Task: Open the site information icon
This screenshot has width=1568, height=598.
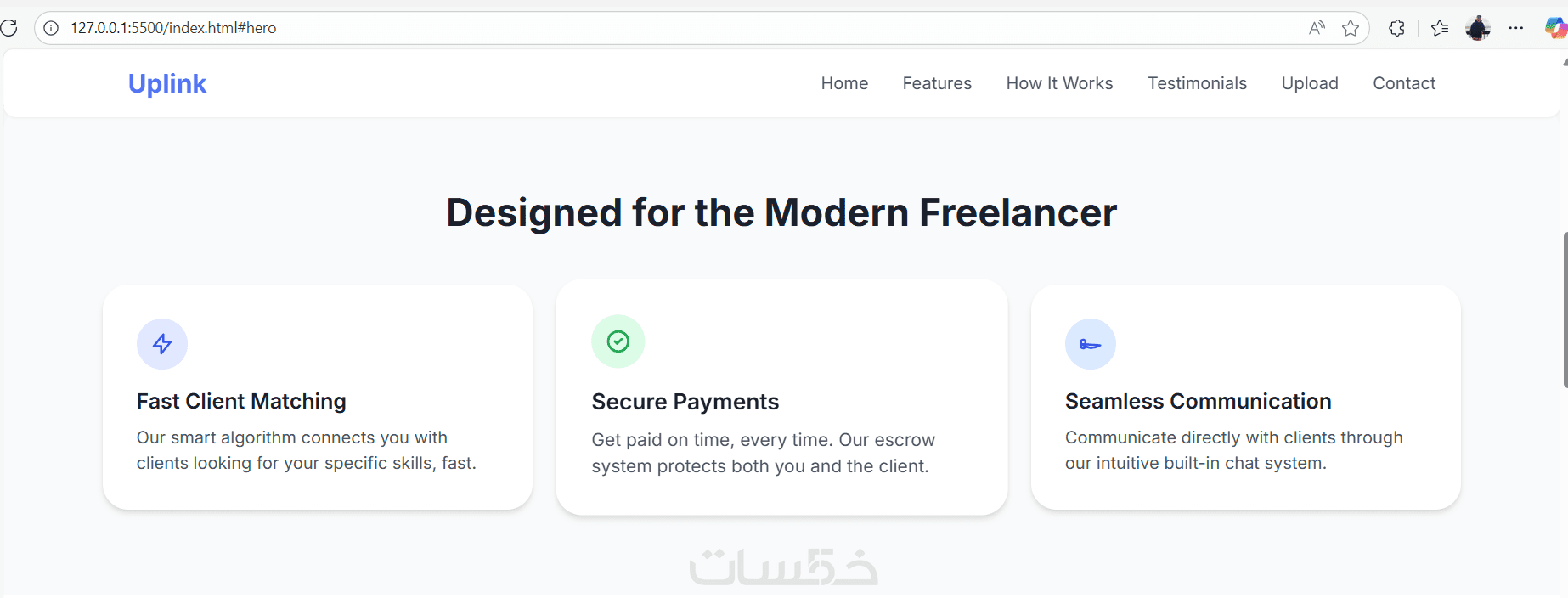Action: [x=51, y=28]
